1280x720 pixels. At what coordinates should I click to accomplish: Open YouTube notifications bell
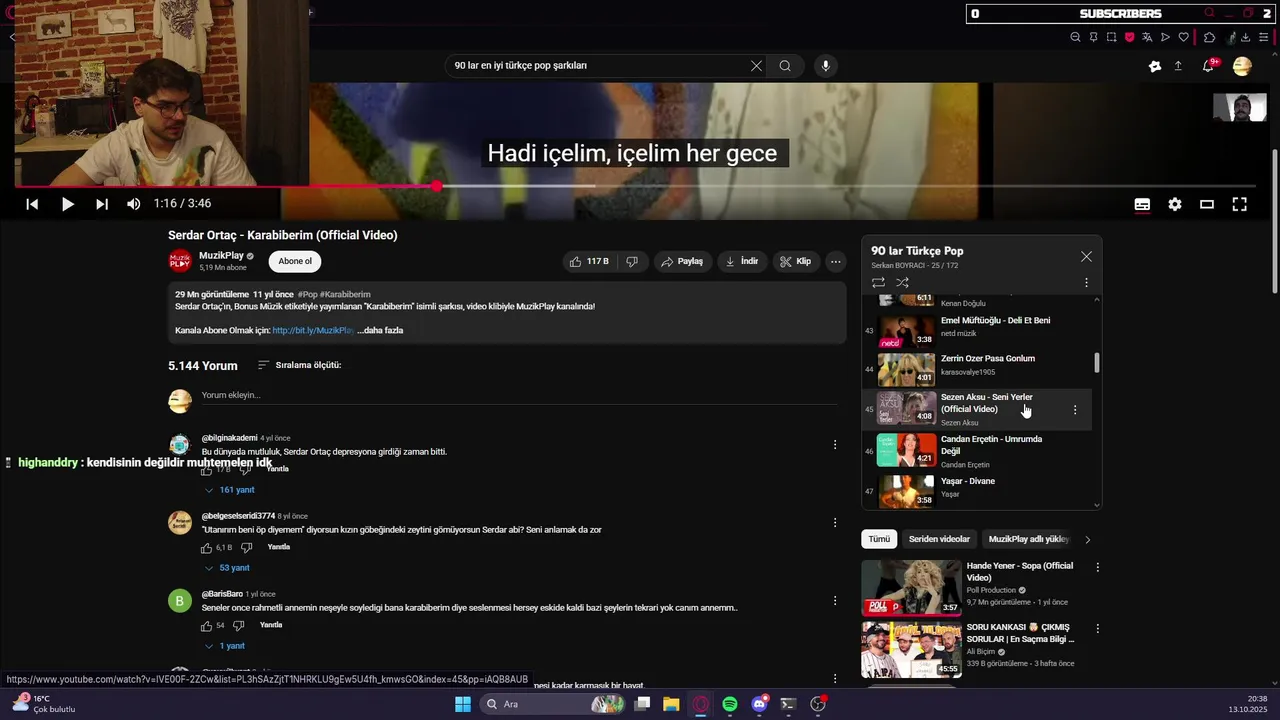point(1209,66)
